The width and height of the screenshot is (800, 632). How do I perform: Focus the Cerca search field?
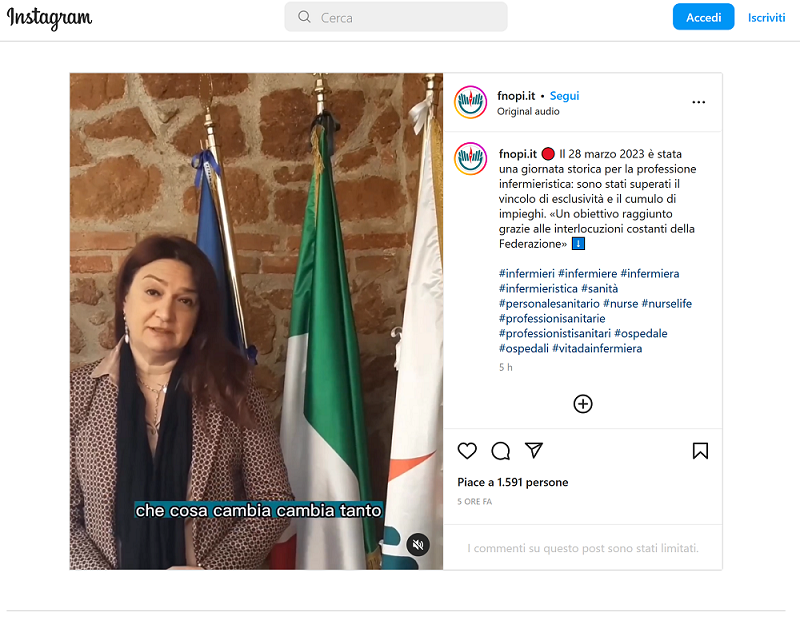(x=396, y=17)
